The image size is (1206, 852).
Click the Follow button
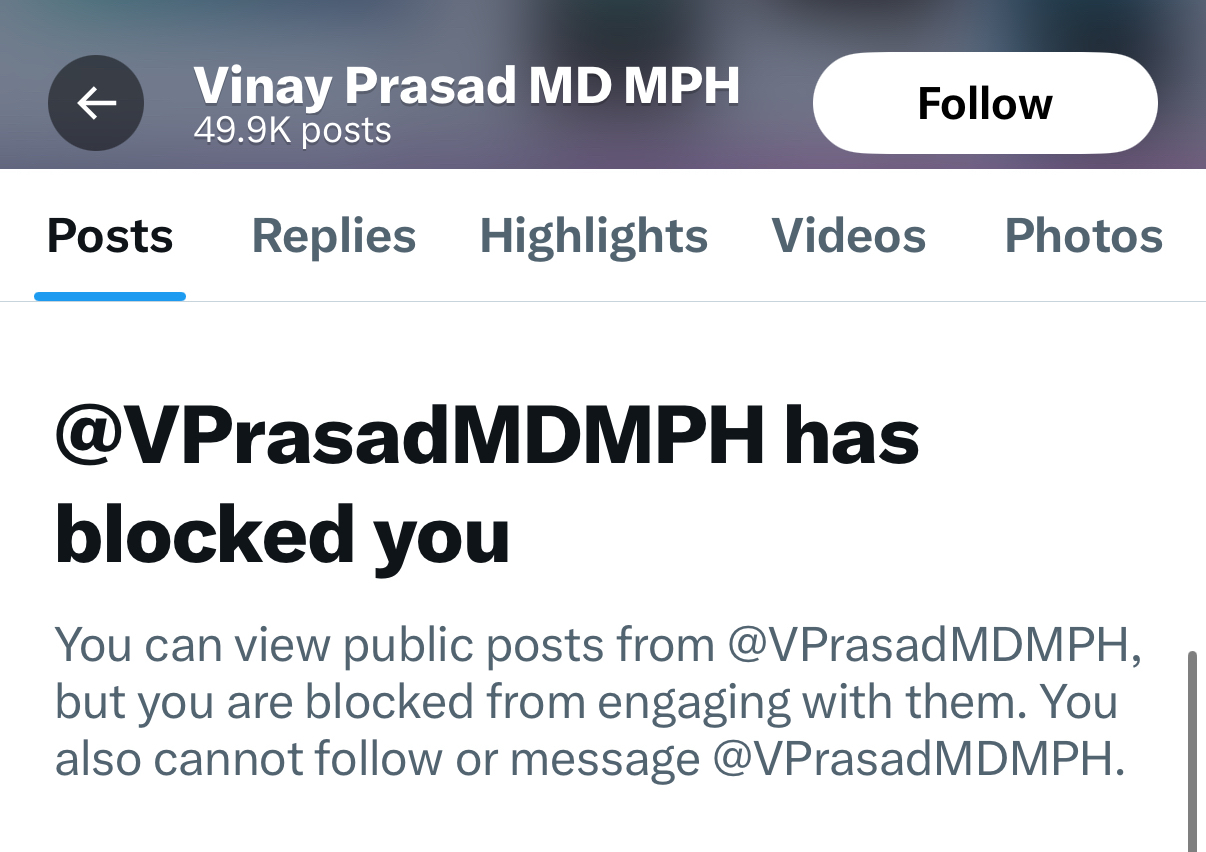tap(985, 103)
